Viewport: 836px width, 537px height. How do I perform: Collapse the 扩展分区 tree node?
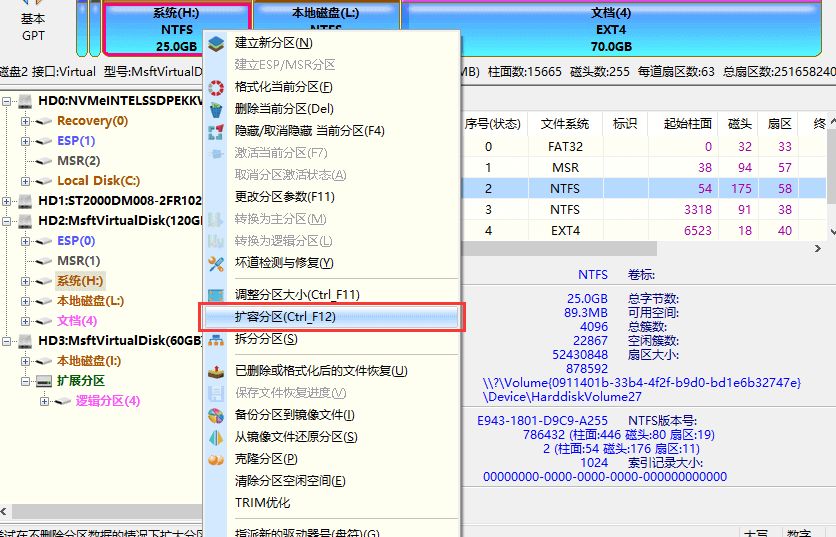[x=25, y=381]
